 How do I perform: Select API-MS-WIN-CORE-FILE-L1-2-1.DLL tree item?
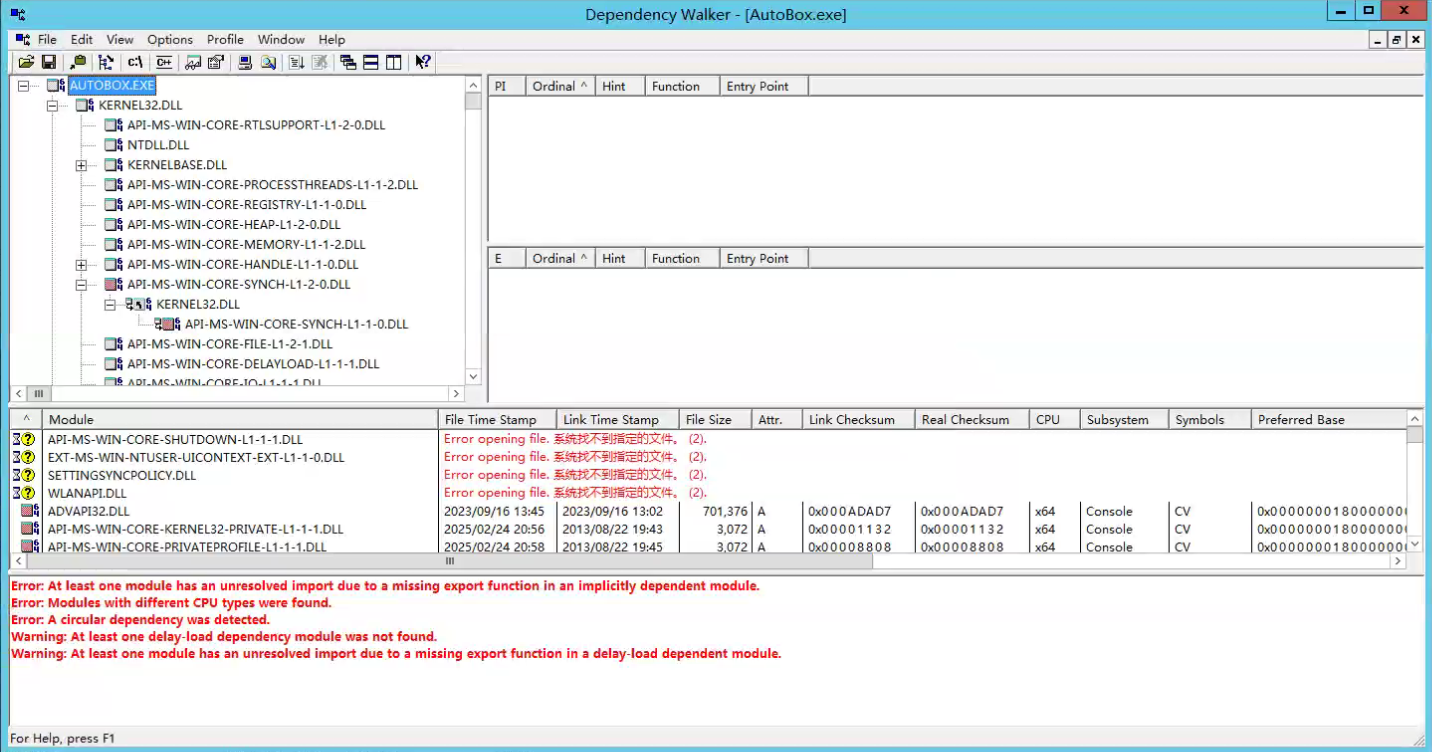click(x=230, y=344)
